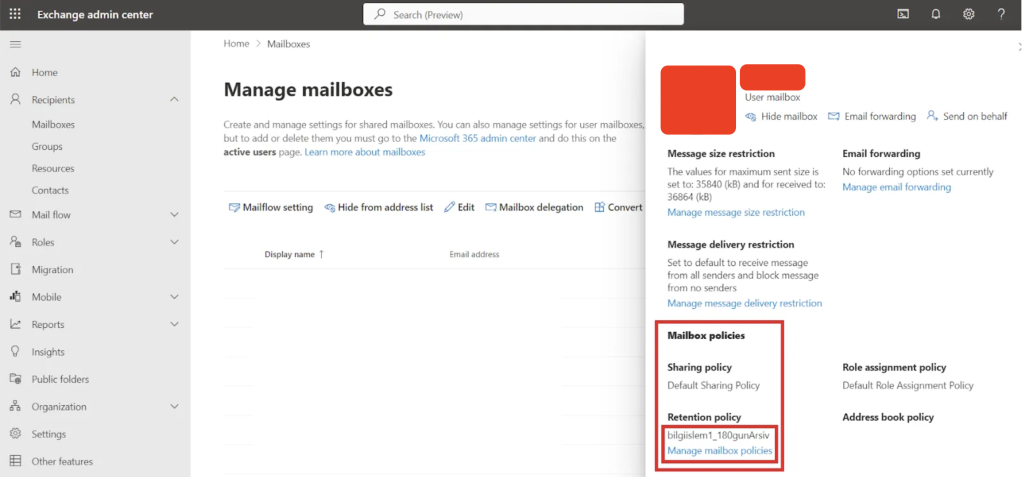Click the help question mark icon
This screenshot has height=477, width=1024.
1001,14
